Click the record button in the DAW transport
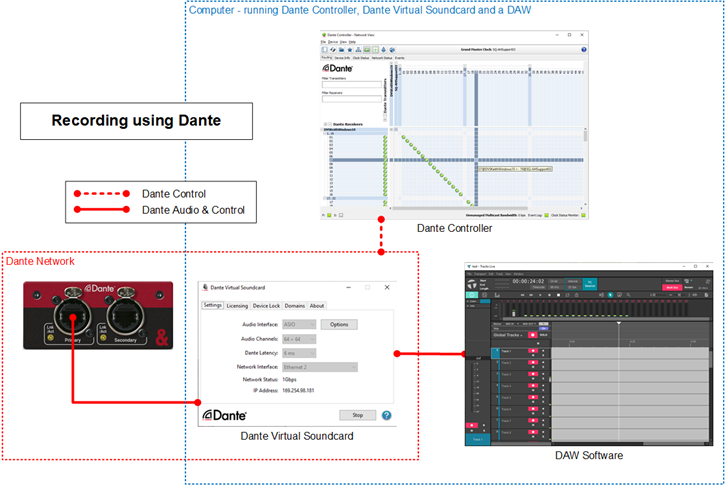This screenshot has height=485, width=725. (x=549, y=295)
